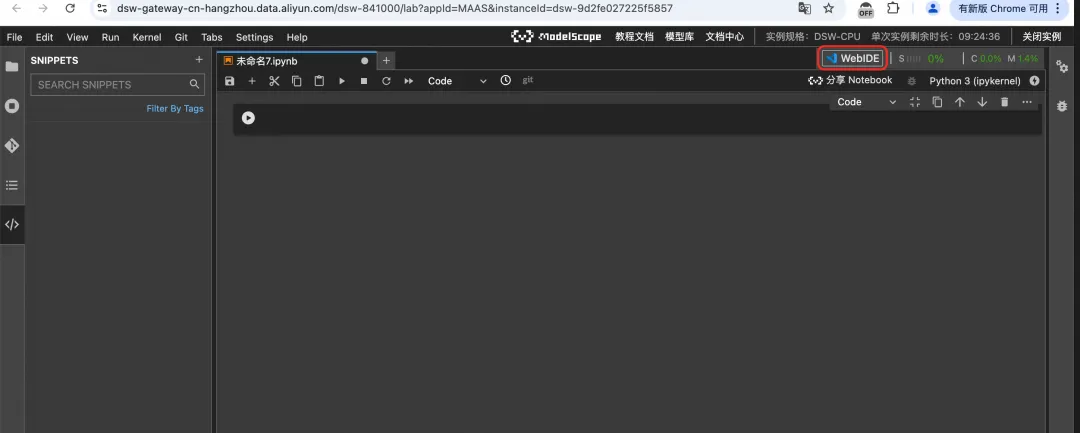
Task: Open the View menu
Action: tap(77, 37)
